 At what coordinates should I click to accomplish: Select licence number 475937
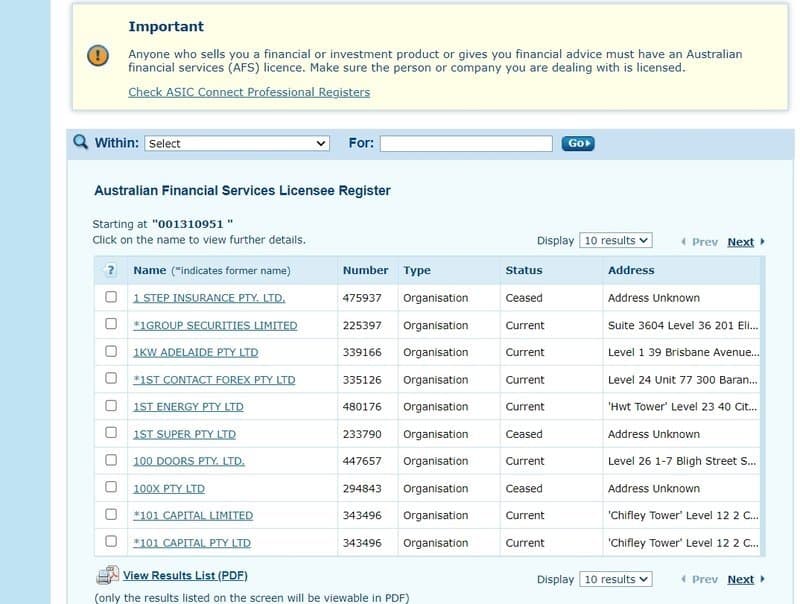[x=362, y=298]
